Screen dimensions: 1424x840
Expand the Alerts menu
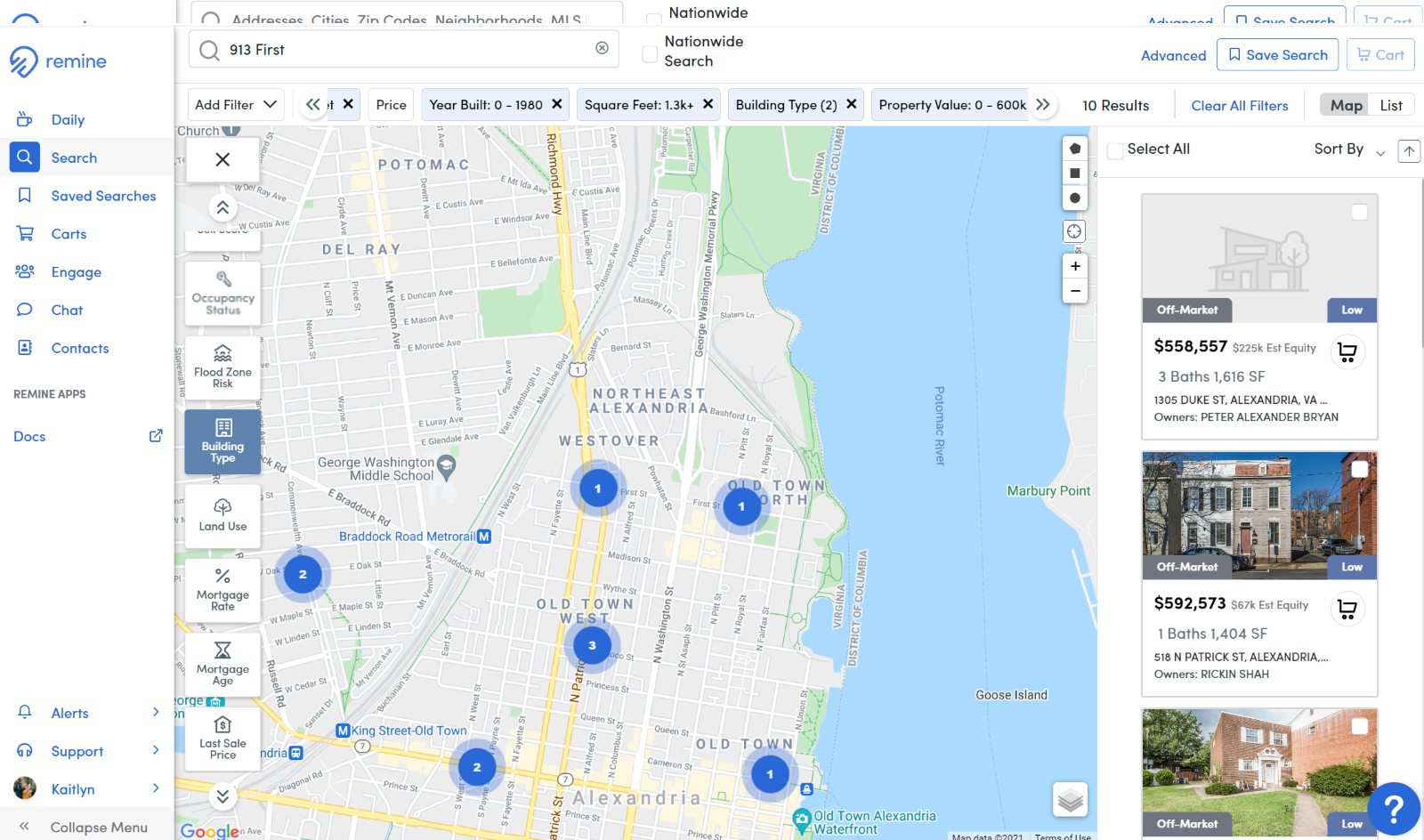click(x=87, y=713)
